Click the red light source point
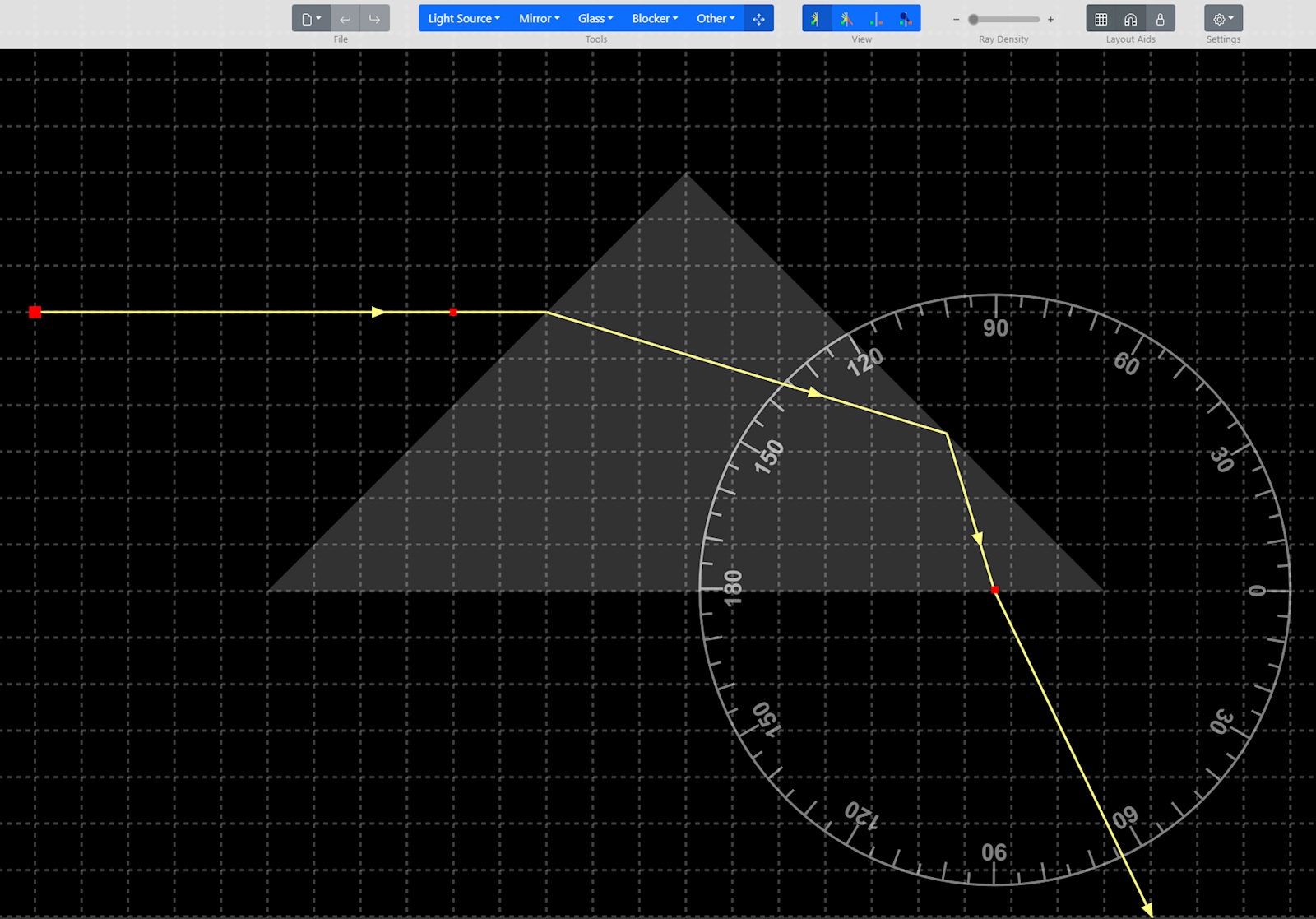The width and height of the screenshot is (1316, 919). [x=35, y=312]
